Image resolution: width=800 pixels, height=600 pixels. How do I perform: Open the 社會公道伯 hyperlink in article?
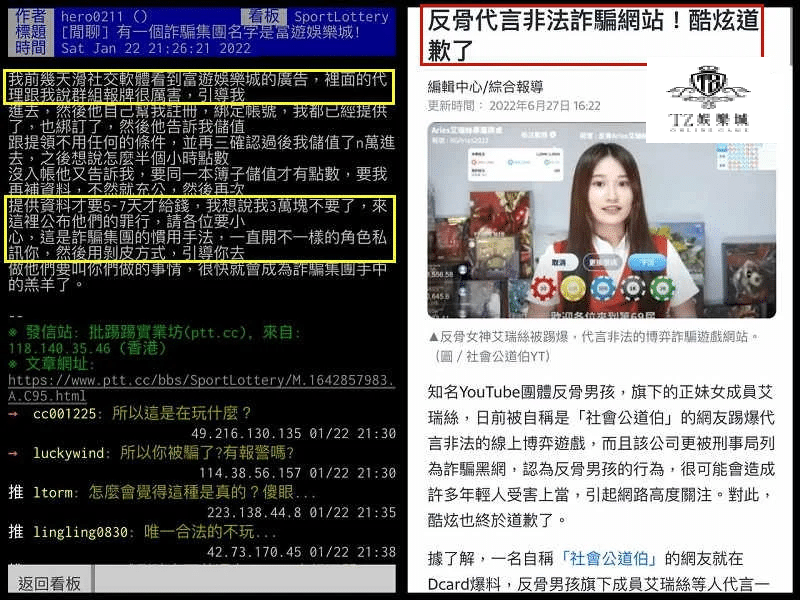[x=608, y=559]
